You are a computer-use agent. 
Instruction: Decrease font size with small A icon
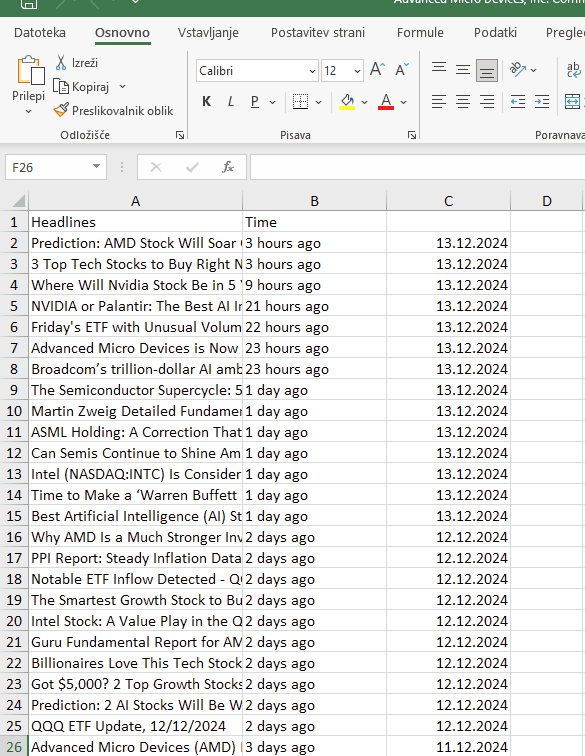point(402,70)
